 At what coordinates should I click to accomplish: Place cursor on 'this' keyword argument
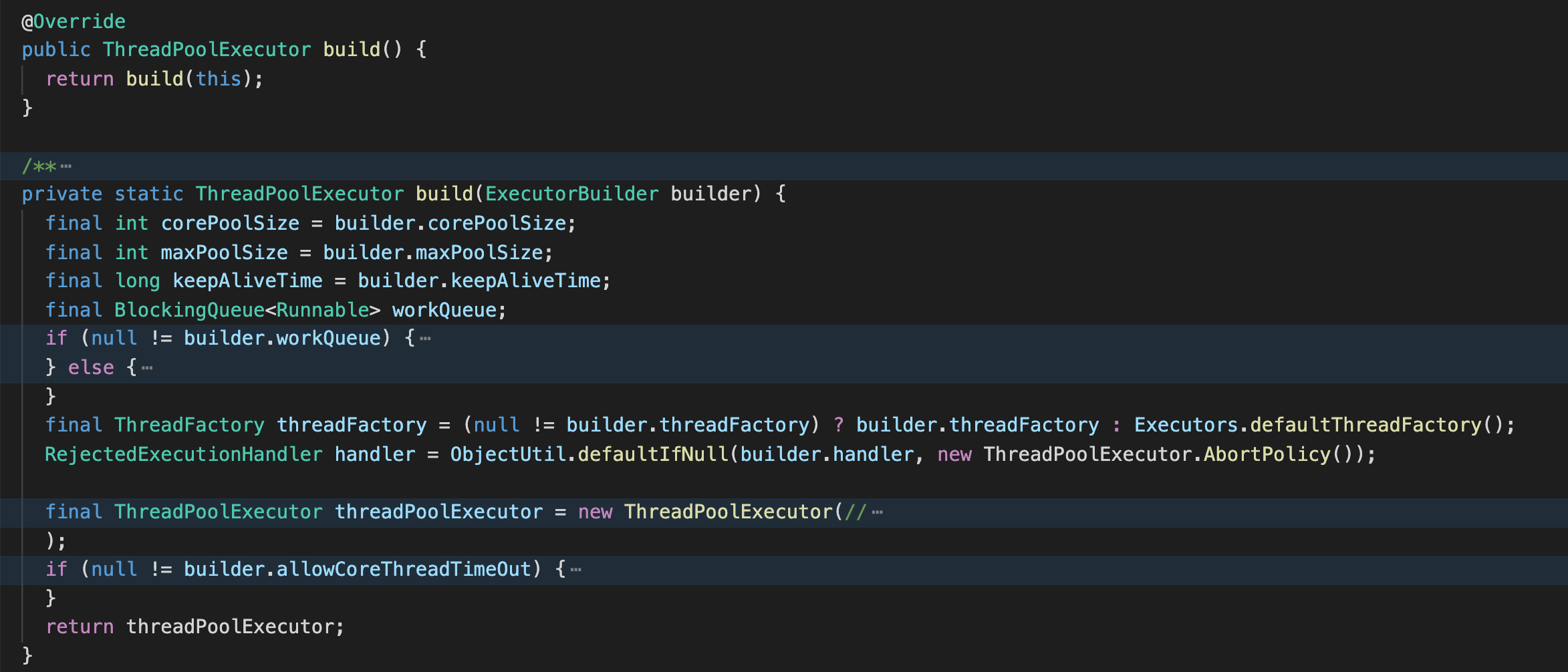coord(218,79)
